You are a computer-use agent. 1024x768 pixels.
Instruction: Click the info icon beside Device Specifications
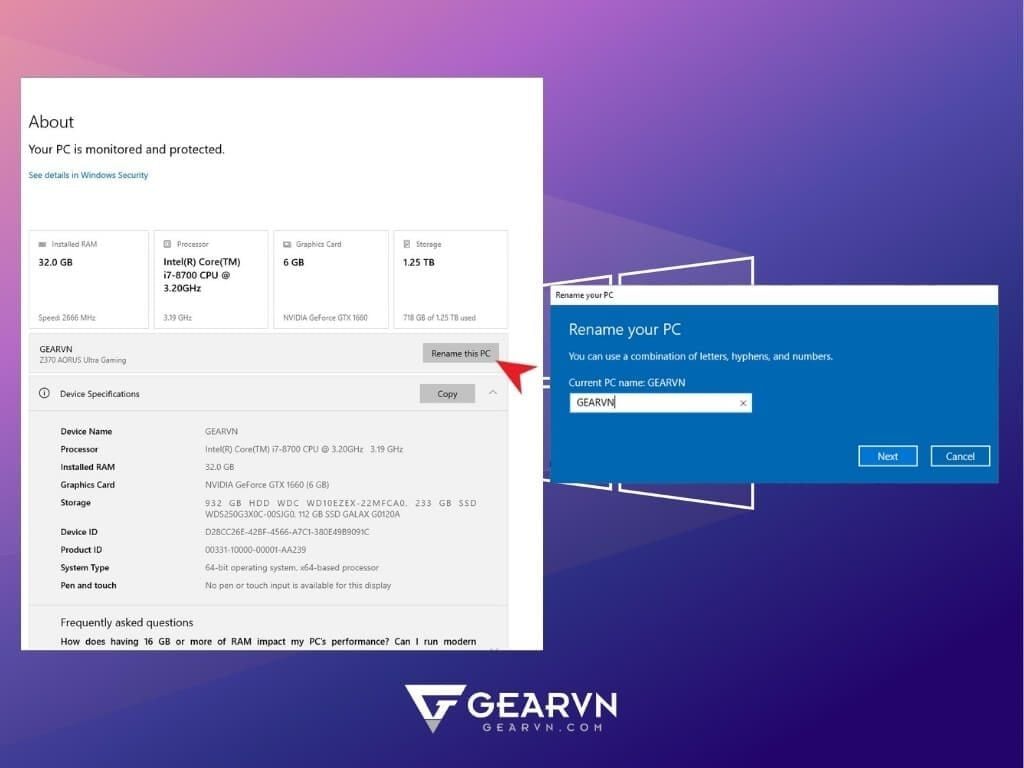(x=45, y=393)
